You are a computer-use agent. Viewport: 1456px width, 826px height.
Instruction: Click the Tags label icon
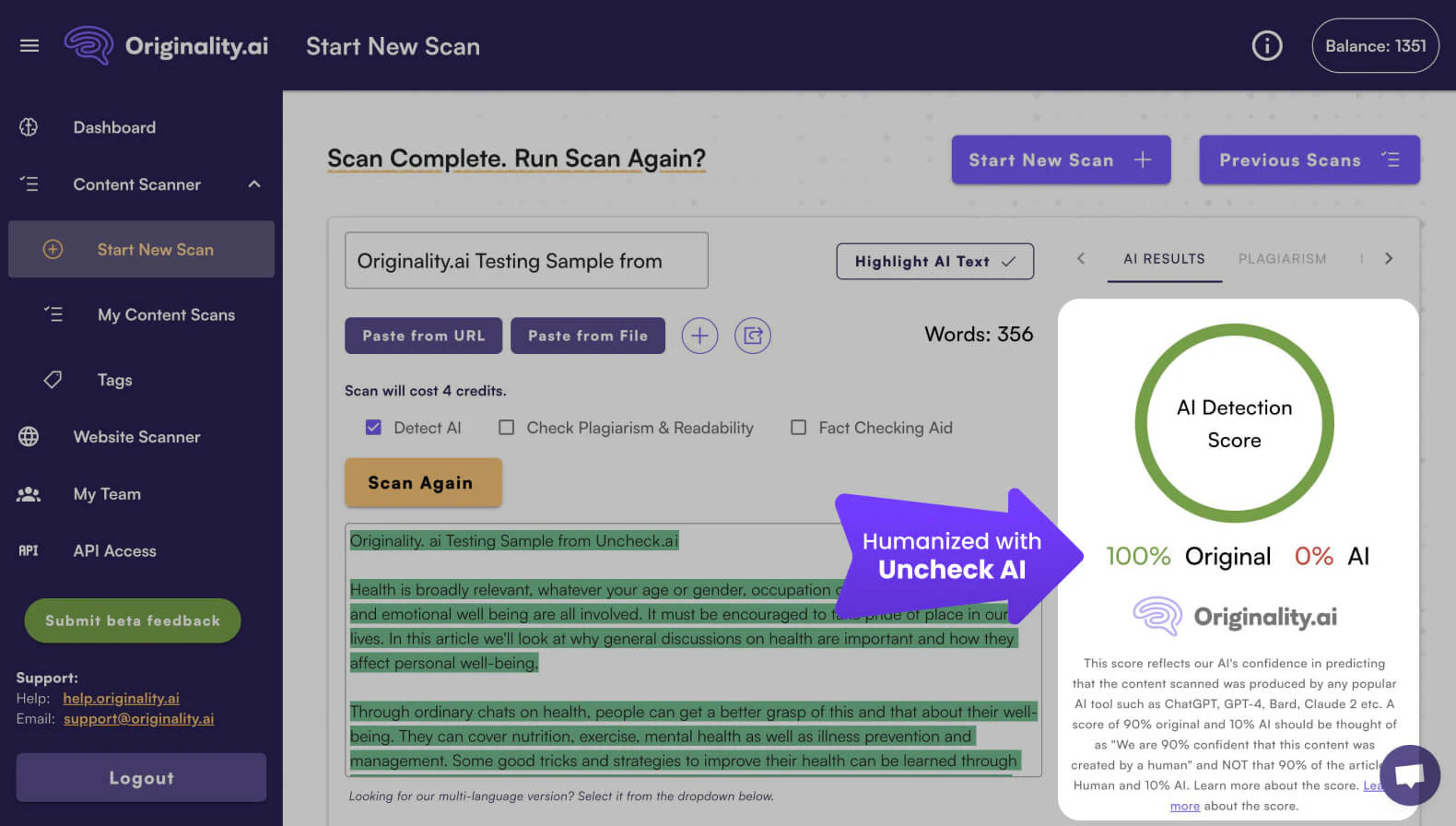pos(53,379)
